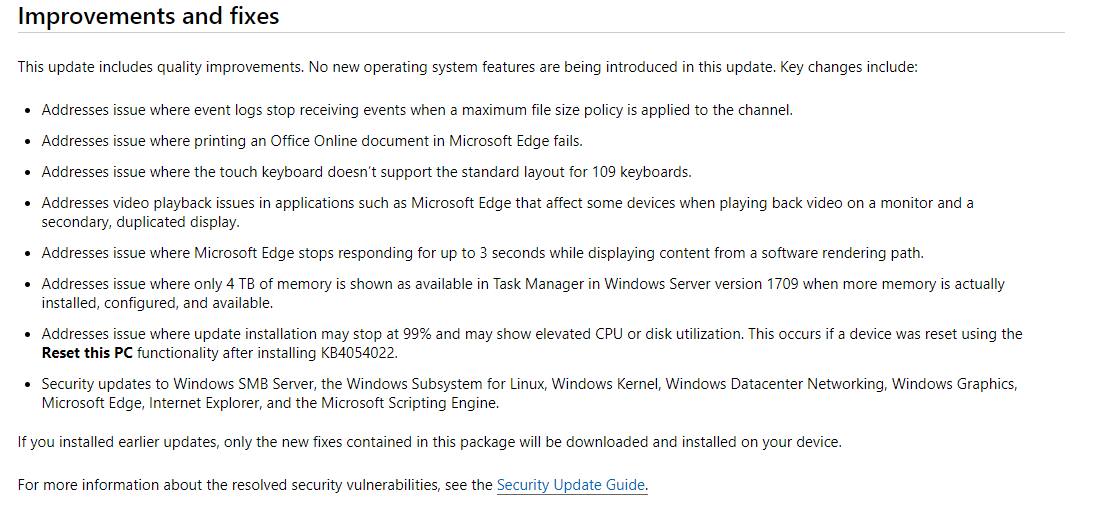Click the quality improvements intro paragraph
Image resolution: width=1096 pixels, height=524 pixels.
(x=467, y=67)
